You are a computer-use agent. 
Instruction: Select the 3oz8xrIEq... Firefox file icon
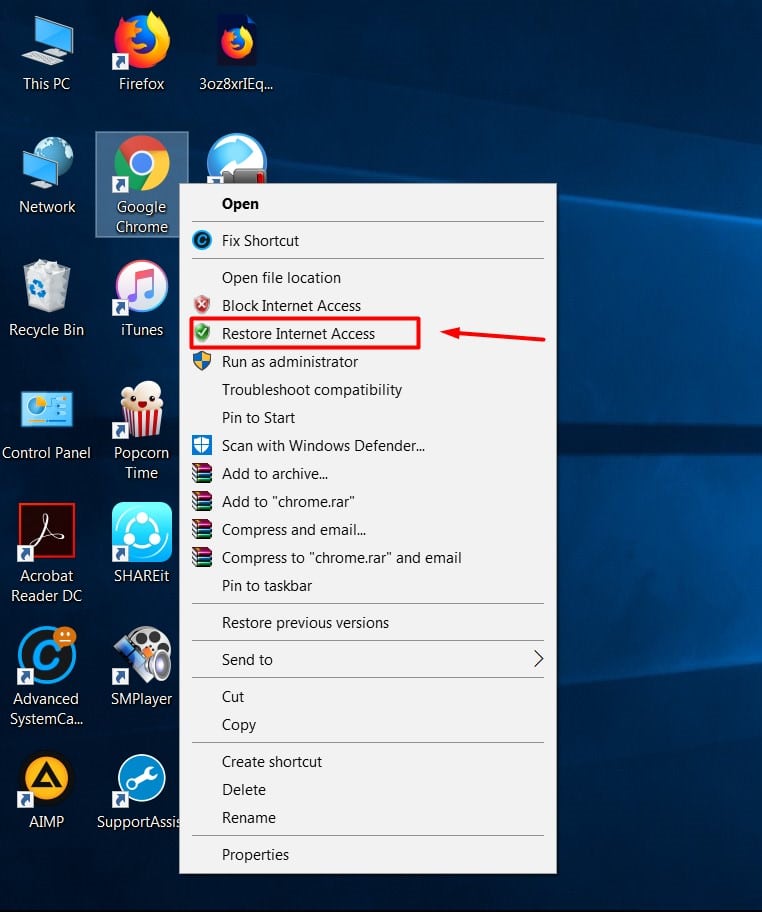point(237,40)
